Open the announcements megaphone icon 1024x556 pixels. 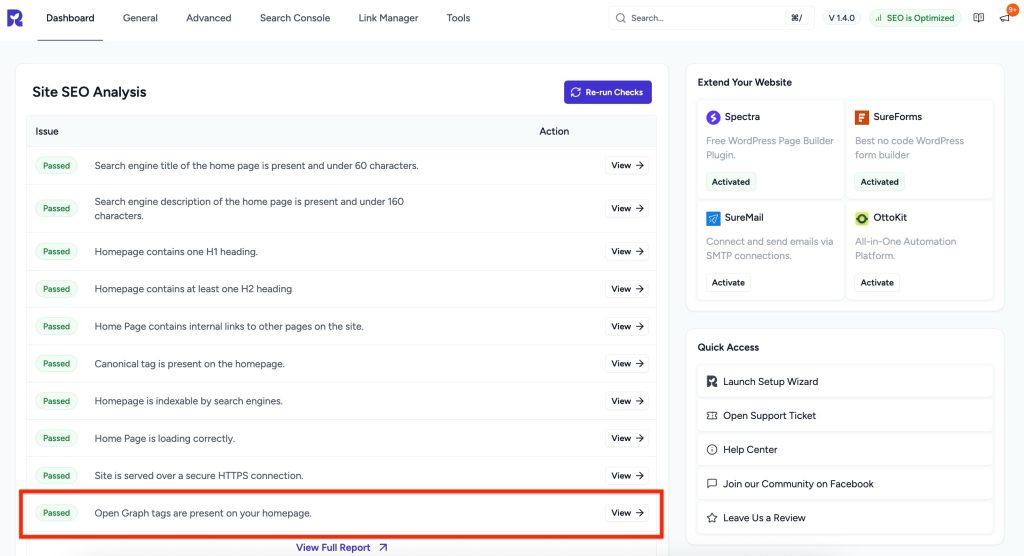point(1004,18)
